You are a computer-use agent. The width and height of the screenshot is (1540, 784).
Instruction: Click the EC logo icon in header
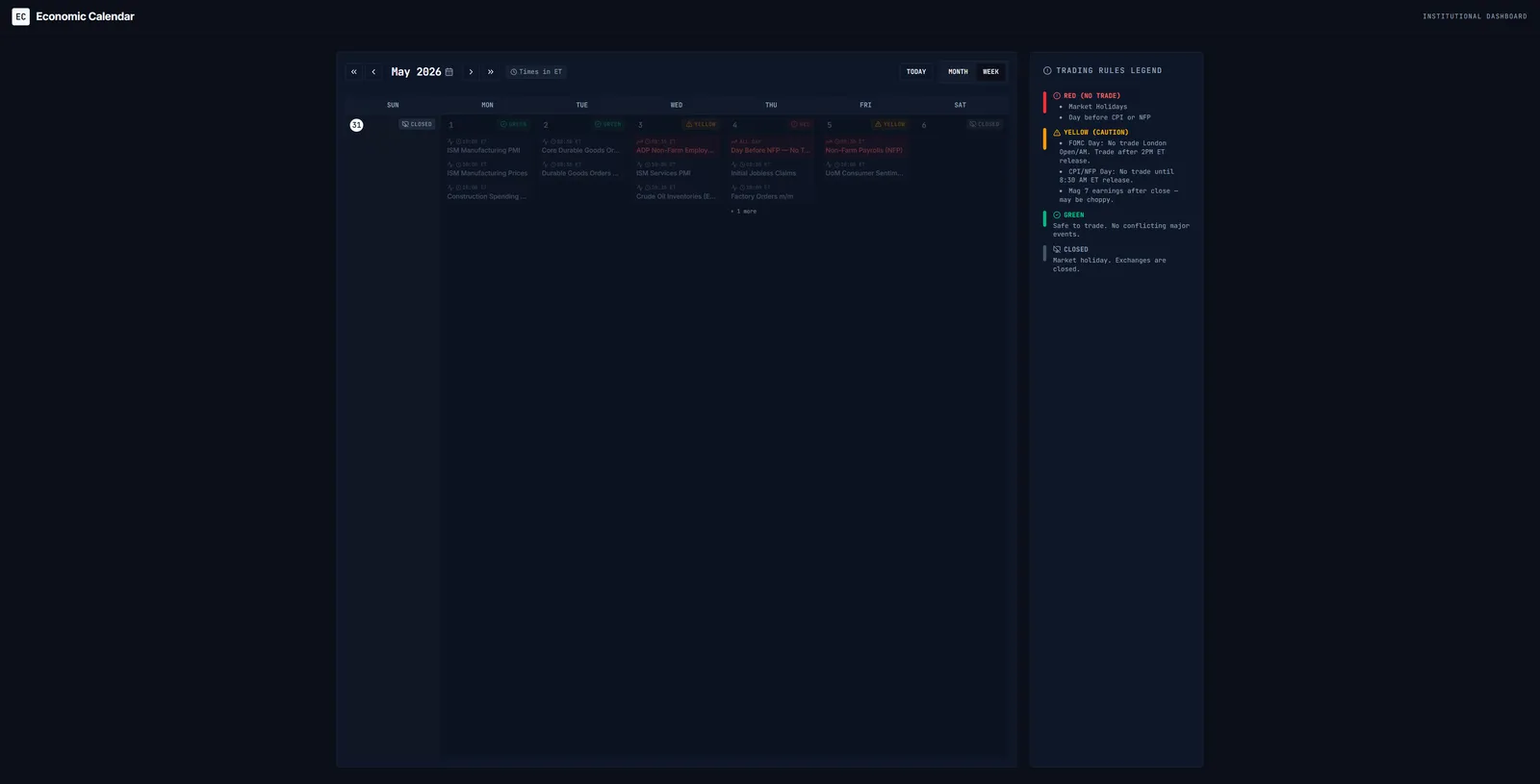[x=20, y=16]
